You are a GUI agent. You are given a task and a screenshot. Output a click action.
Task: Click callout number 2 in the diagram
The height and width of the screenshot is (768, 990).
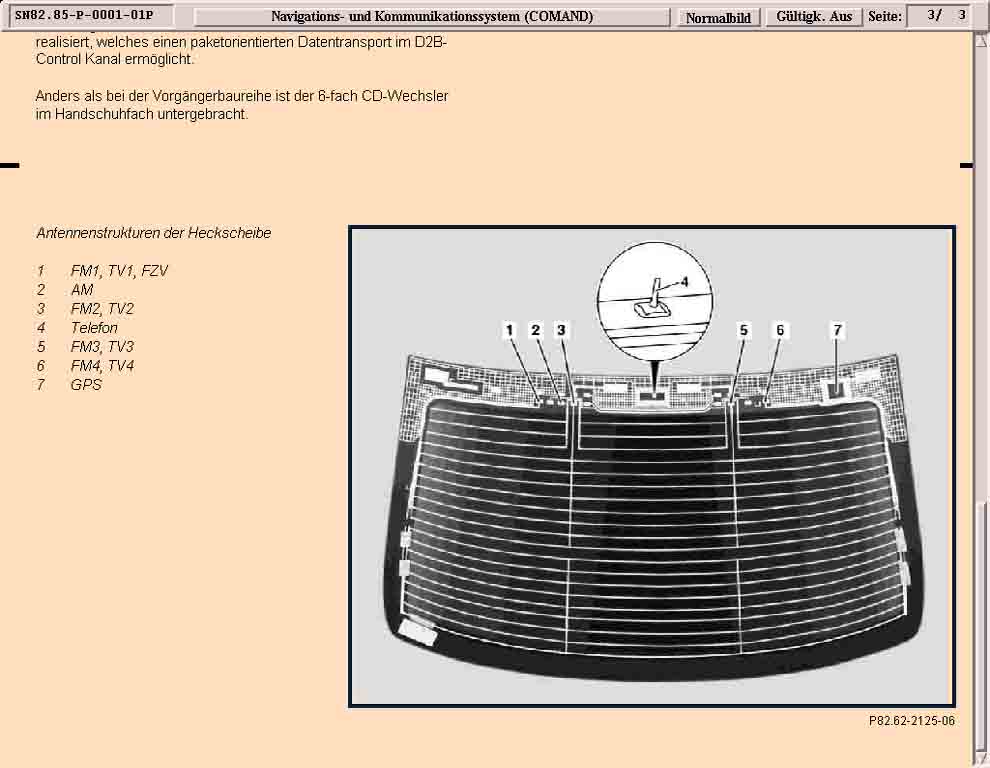click(x=536, y=330)
